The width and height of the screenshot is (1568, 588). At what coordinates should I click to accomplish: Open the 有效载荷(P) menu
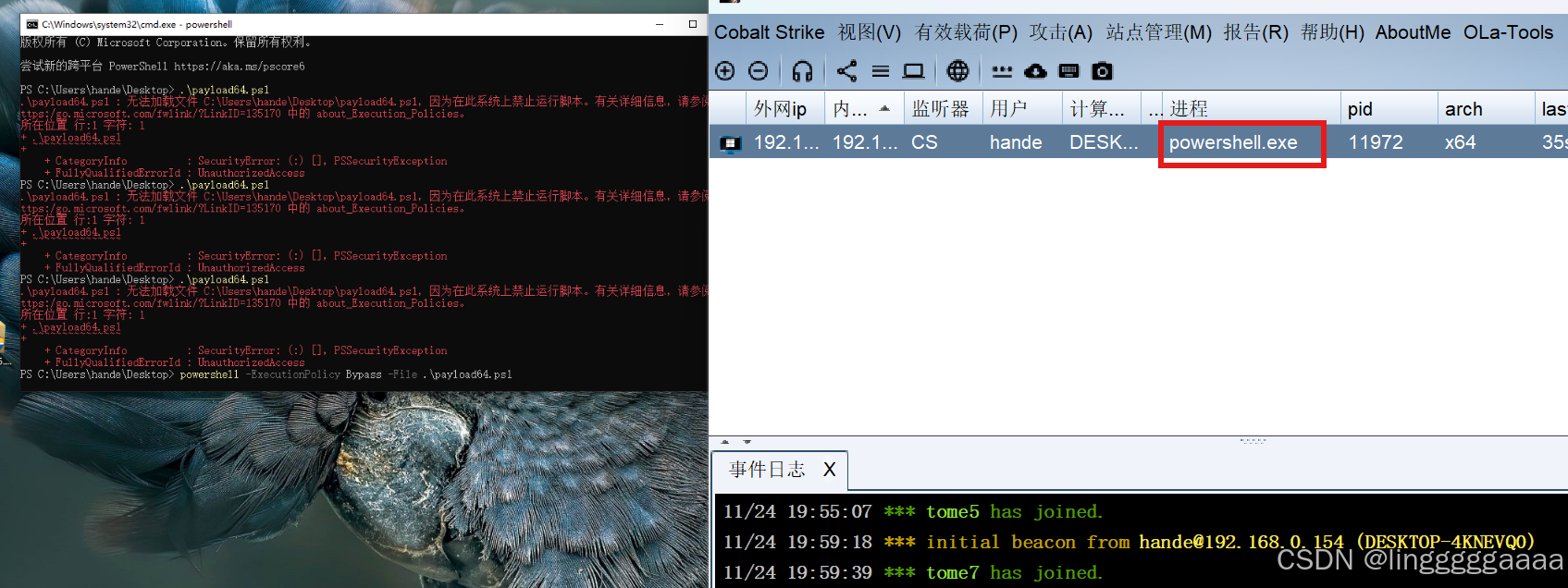click(x=966, y=32)
